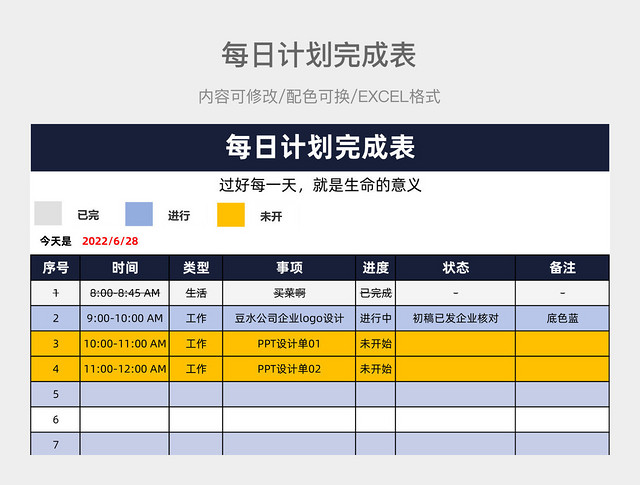Image resolution: width=640 pixels, height=485 pixels.
Task: Select the red date '2022/6/28'
Action: (x=110, y=241)
